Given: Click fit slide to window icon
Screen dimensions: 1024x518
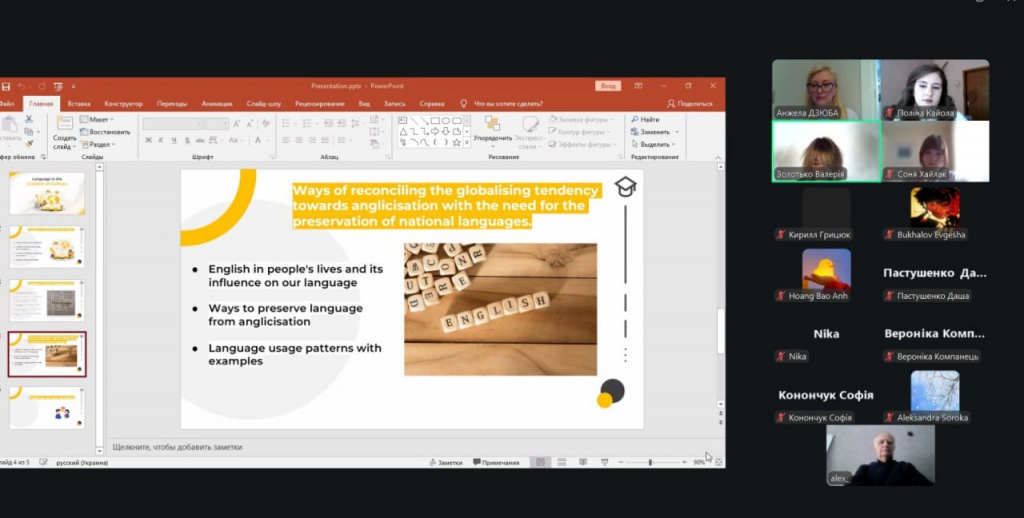Looking at the screenshot, I should (719, 462).
